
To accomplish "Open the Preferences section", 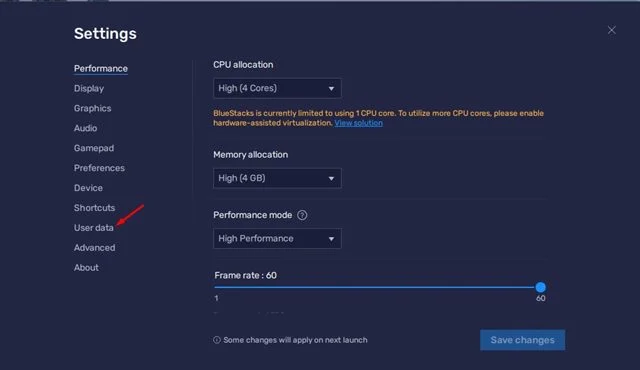I will (99, 168).
